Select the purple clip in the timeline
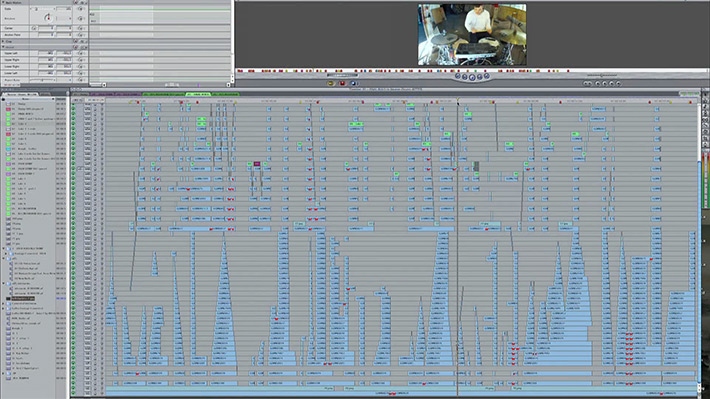The image size is (710, 399). pyautogui.click(x=257, y=163)
